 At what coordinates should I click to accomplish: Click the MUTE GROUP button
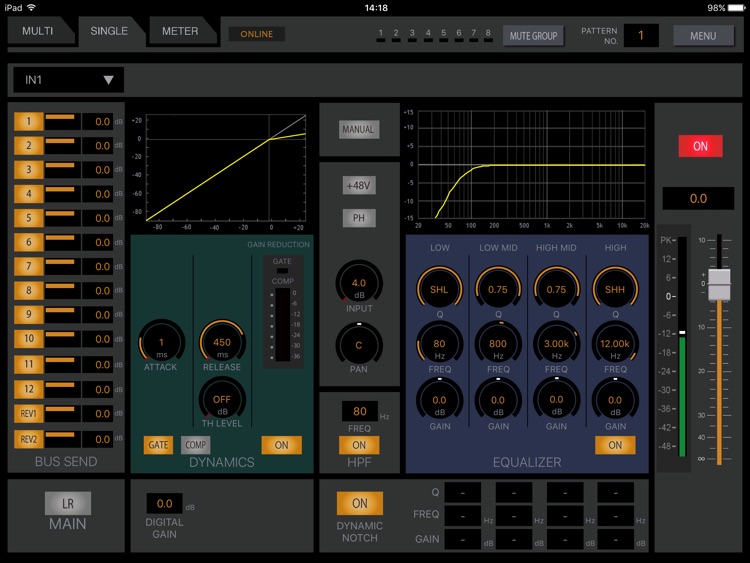(x=533, y=36)
